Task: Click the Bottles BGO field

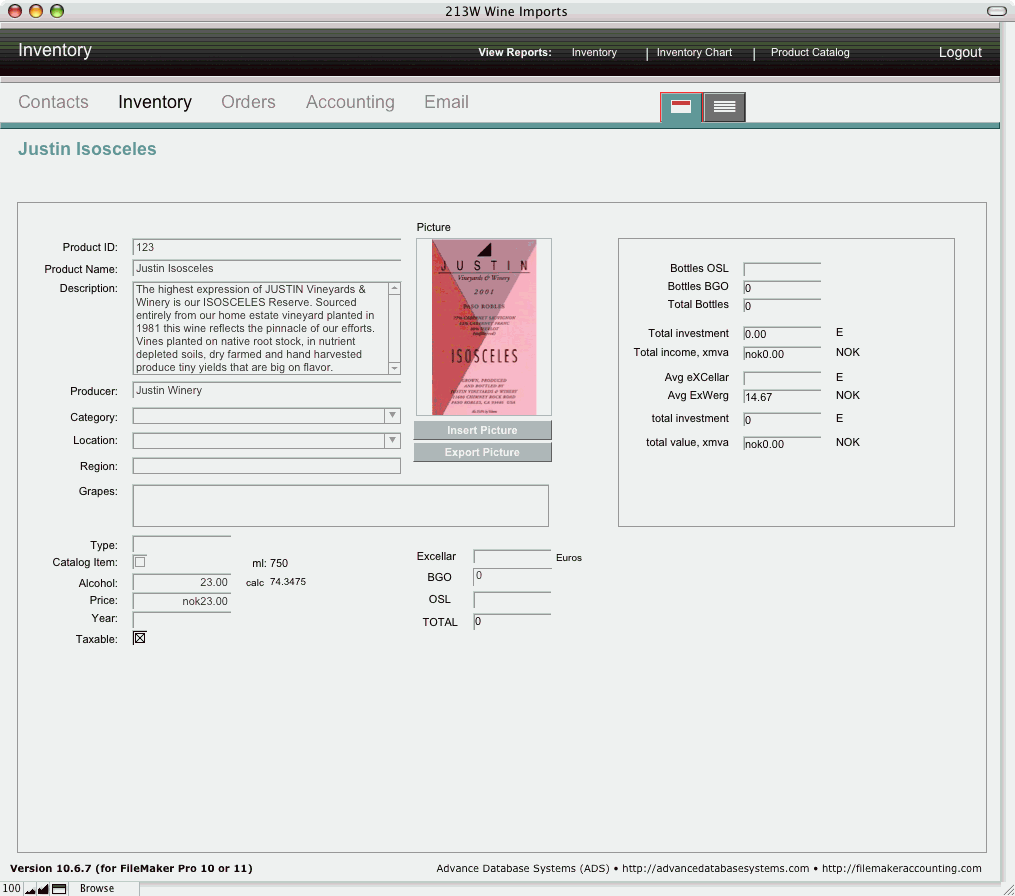Action: pos(782,287)
